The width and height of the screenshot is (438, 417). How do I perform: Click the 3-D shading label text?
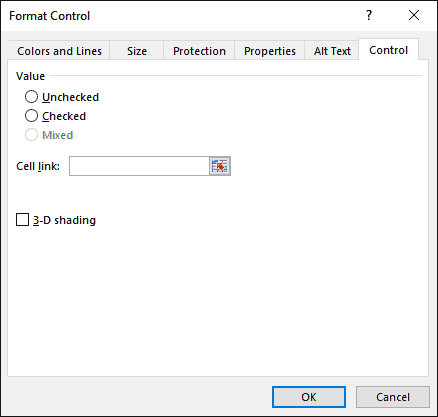(64, 220)
